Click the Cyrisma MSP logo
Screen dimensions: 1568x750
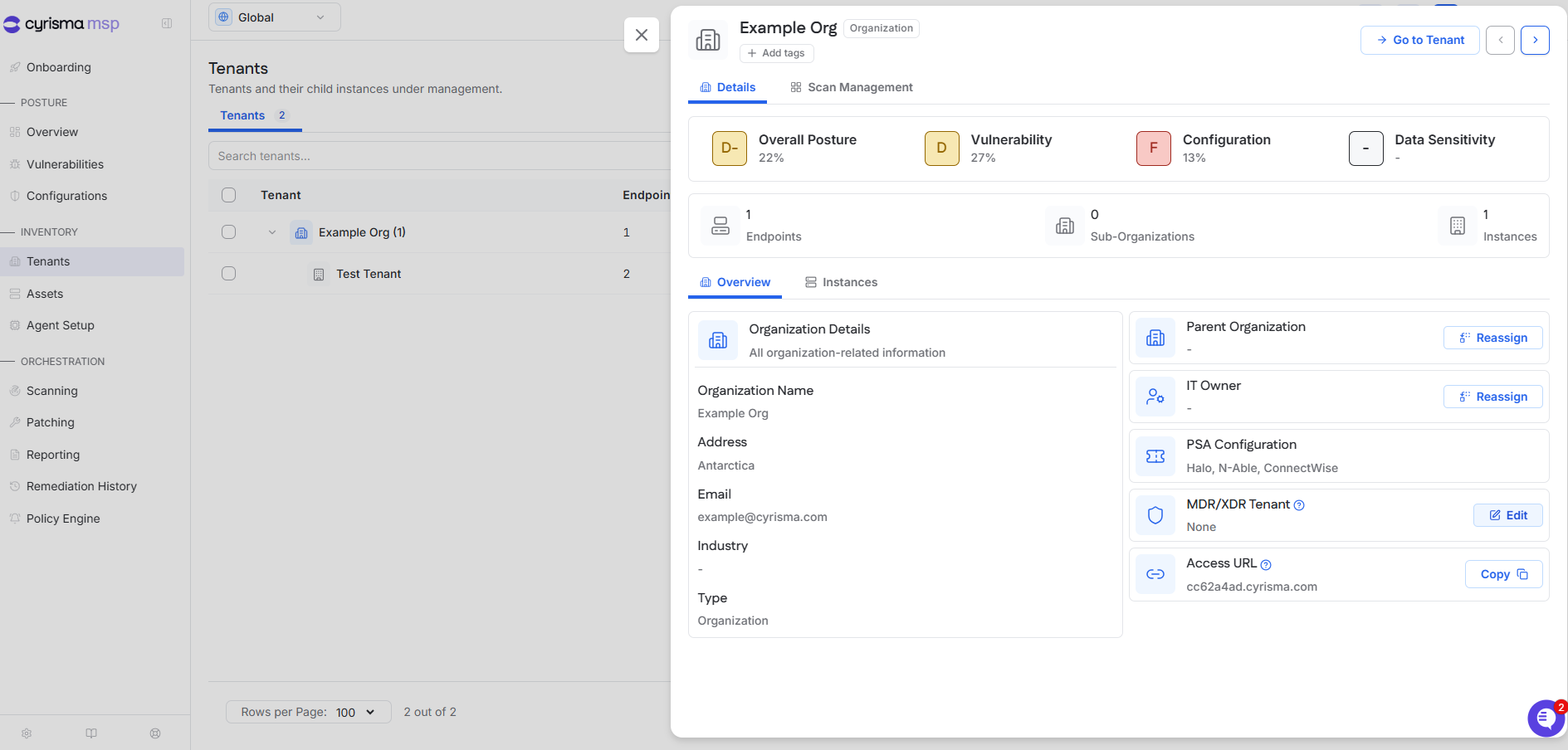(x=61, y=24)
